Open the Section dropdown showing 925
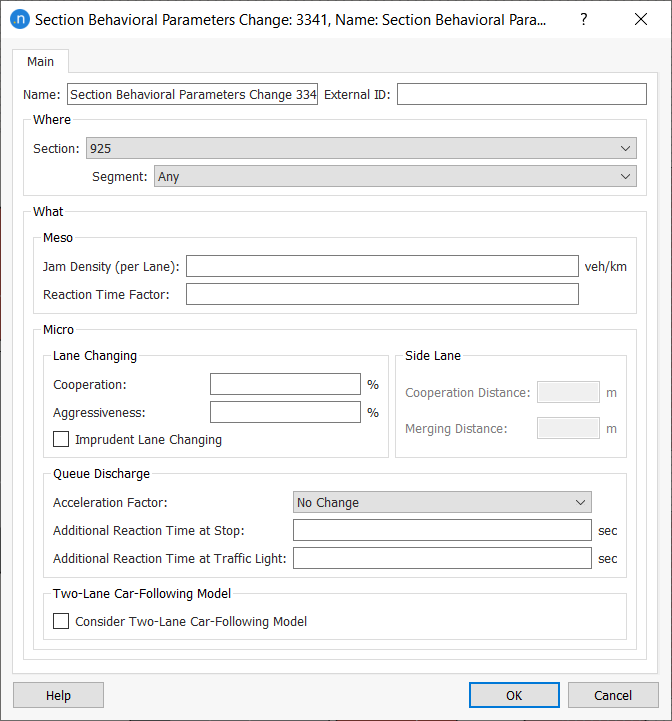This screenshot has width=672, height=721. 361,149
